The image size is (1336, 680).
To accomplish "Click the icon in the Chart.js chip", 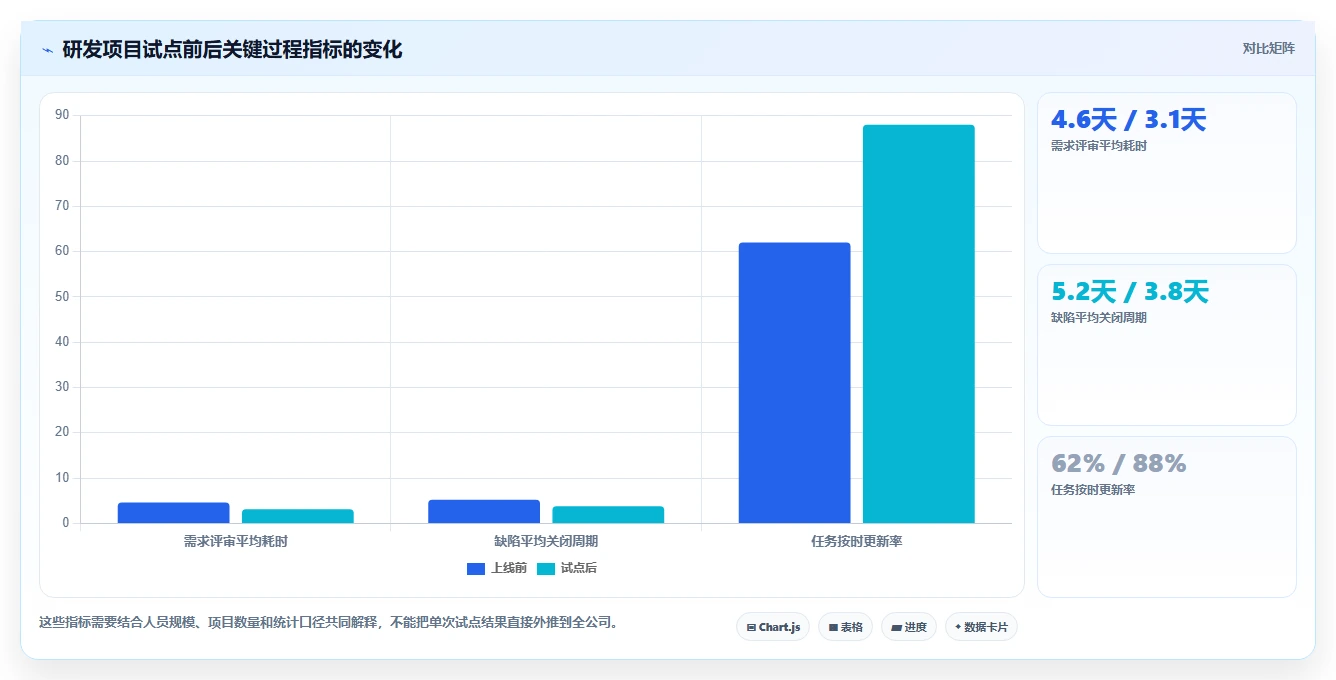I will [x=751, y=628].
